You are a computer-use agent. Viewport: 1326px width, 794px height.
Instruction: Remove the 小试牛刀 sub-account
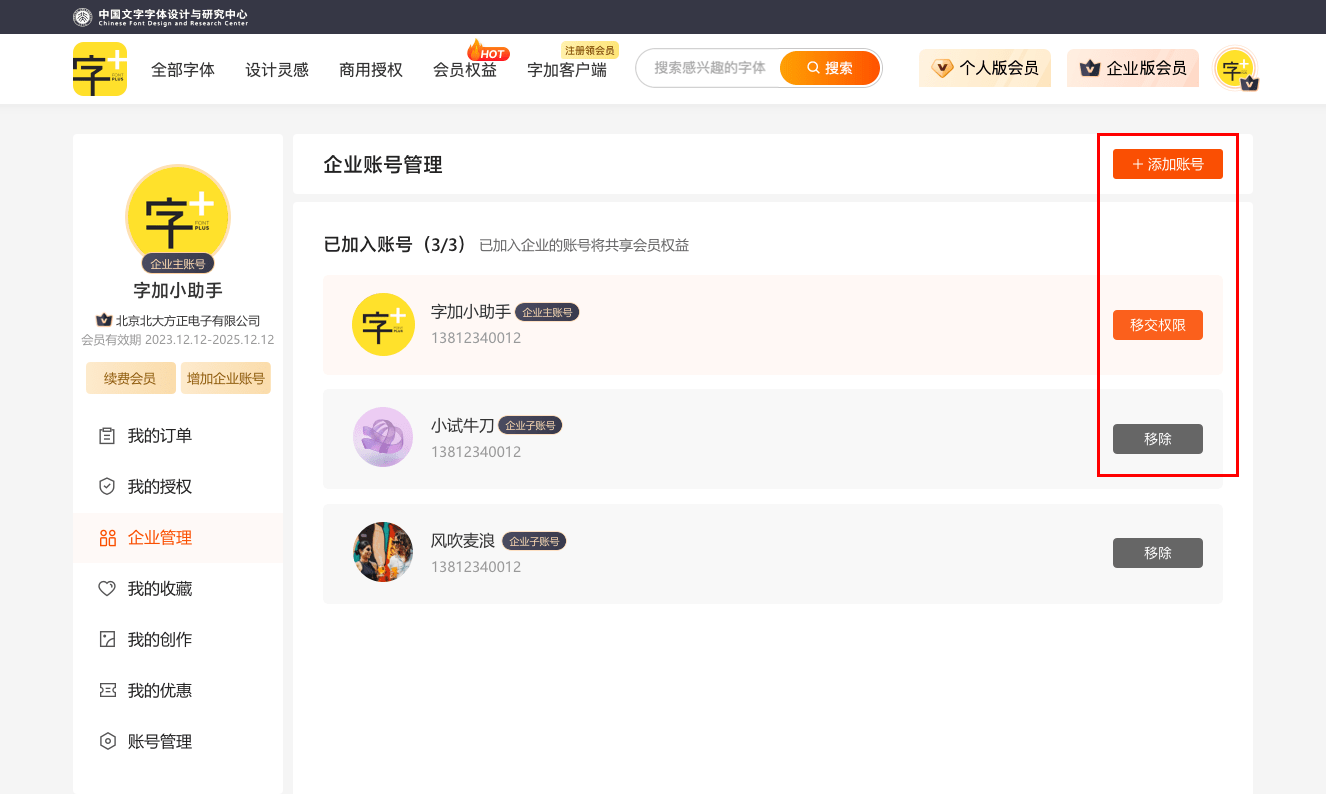1157,439
